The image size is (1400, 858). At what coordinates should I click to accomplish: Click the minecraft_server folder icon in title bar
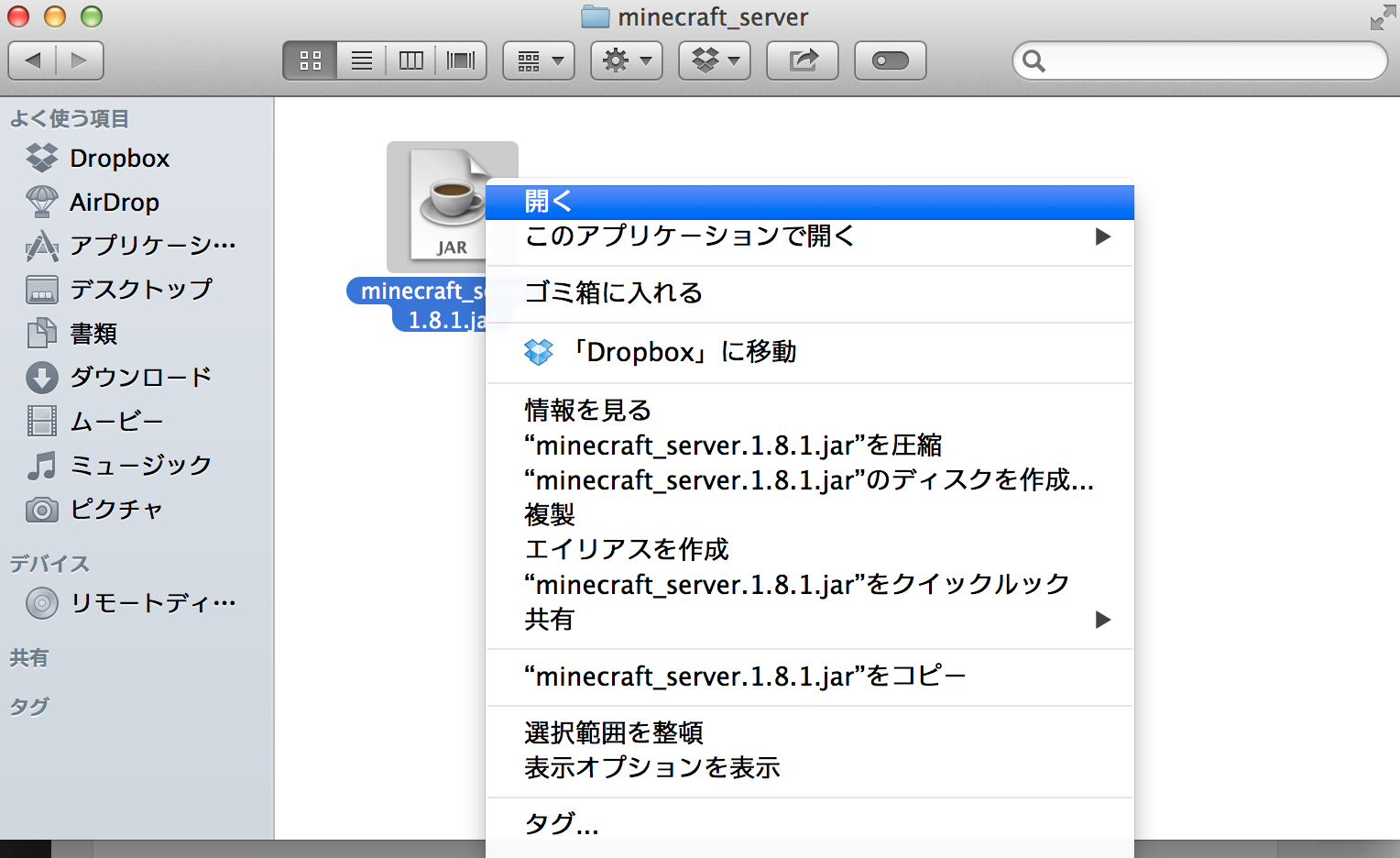click(596, 16)
